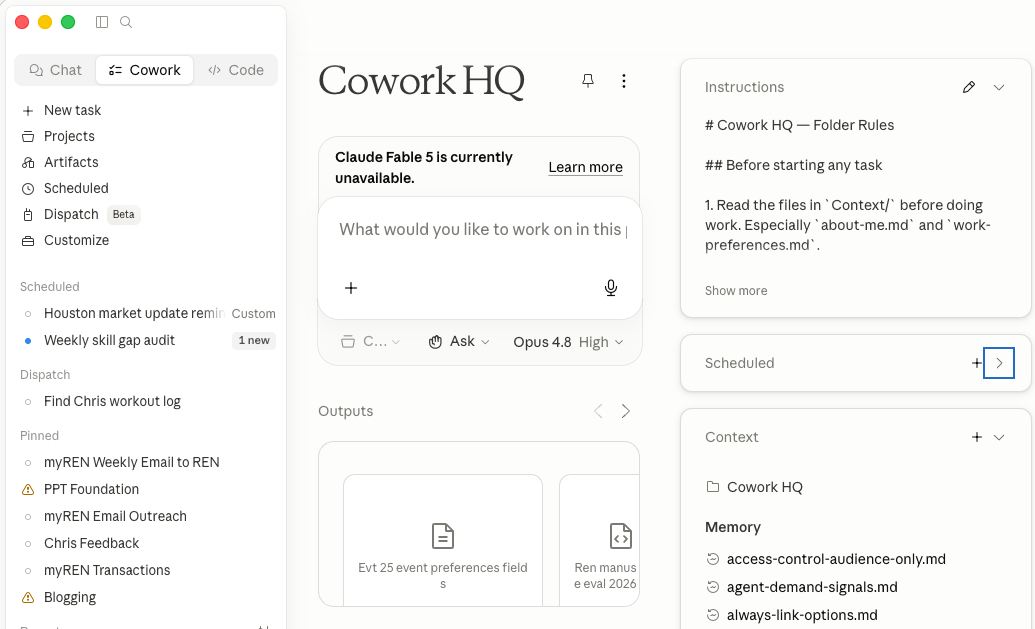Click the 1 new badge

pos(254,341)
